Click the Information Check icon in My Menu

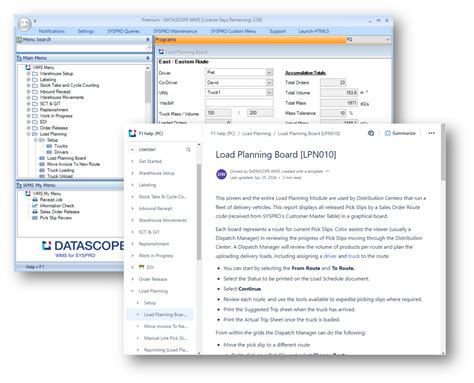click(35, 206)
